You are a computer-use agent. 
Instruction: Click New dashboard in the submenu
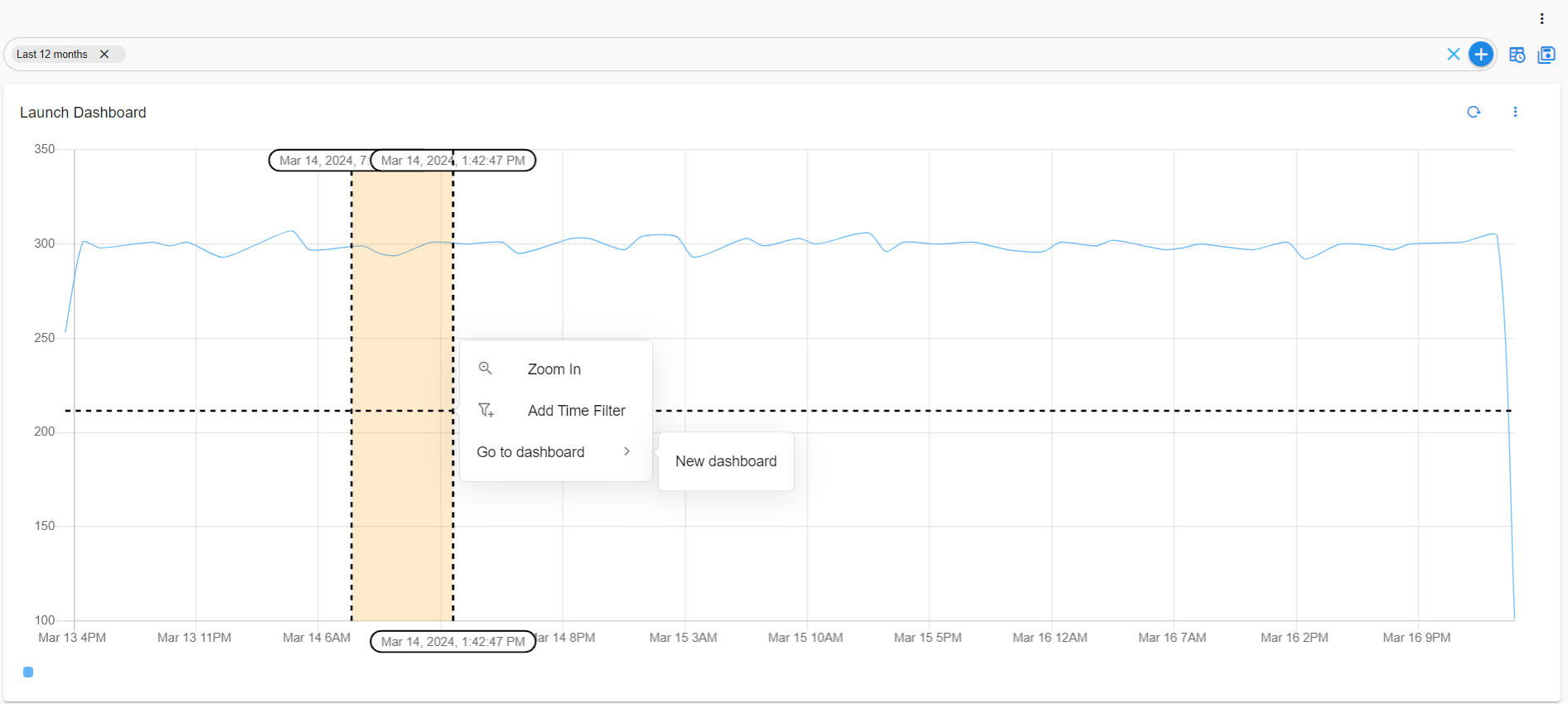coord(725,461)
